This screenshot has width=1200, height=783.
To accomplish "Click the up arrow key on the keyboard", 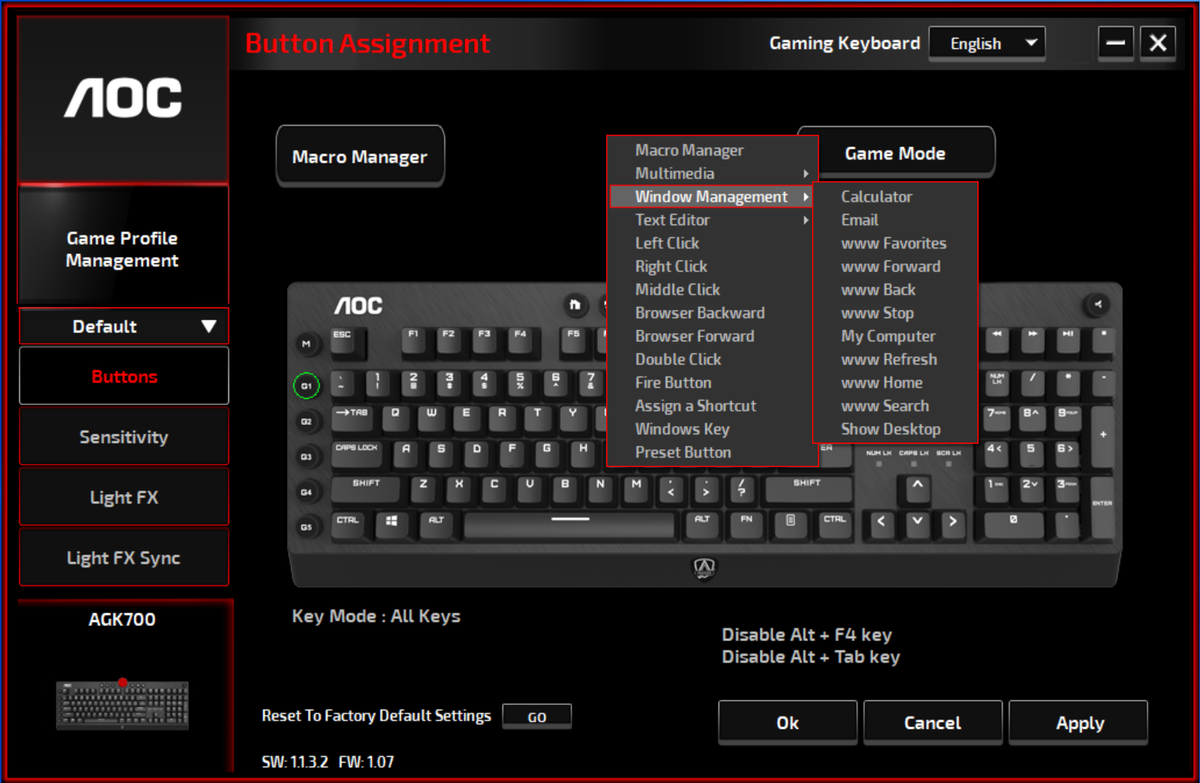I will tap(916, 489).
